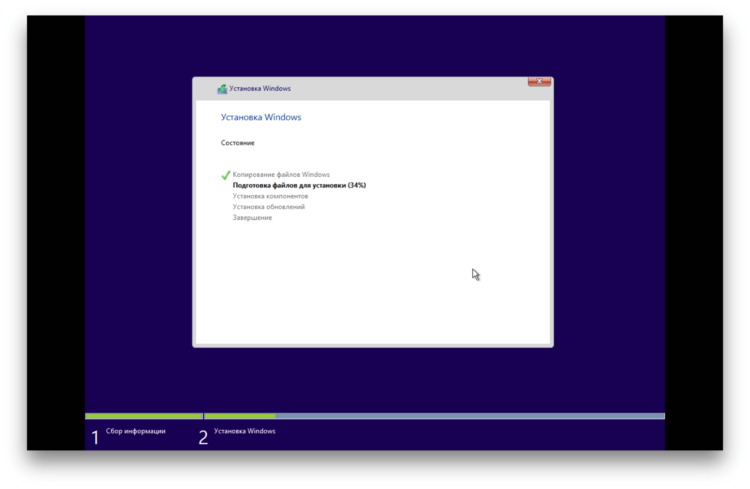Click the title bar text Установка Windows

[260, 89]
